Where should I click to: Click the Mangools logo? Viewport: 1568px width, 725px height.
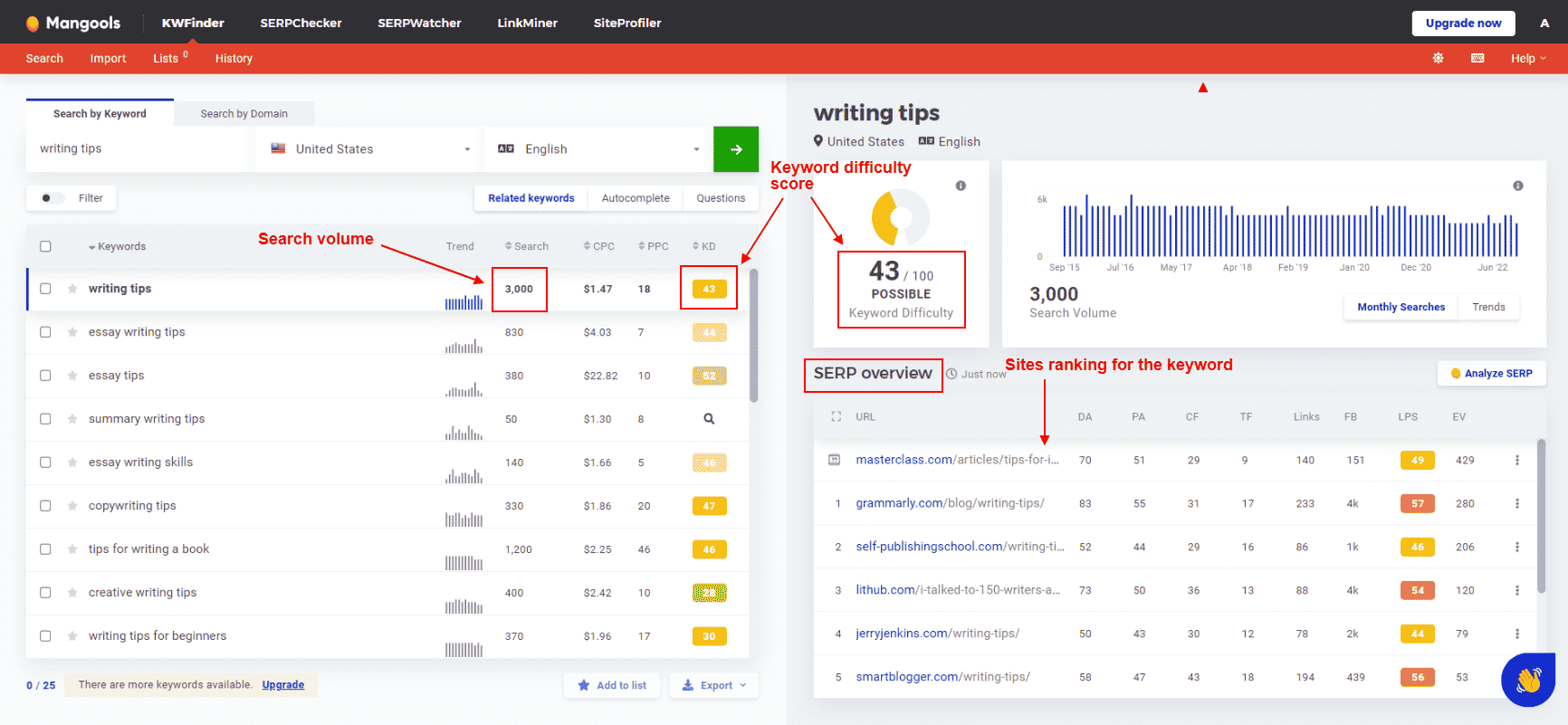(x=72, y=23)
